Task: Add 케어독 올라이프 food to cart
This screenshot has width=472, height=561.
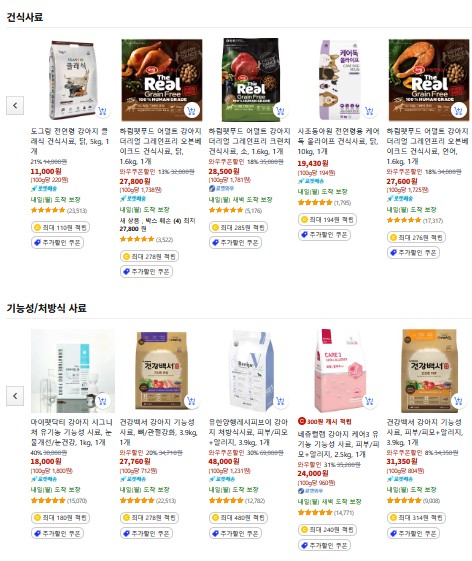Action: click(x=369, y=111)
